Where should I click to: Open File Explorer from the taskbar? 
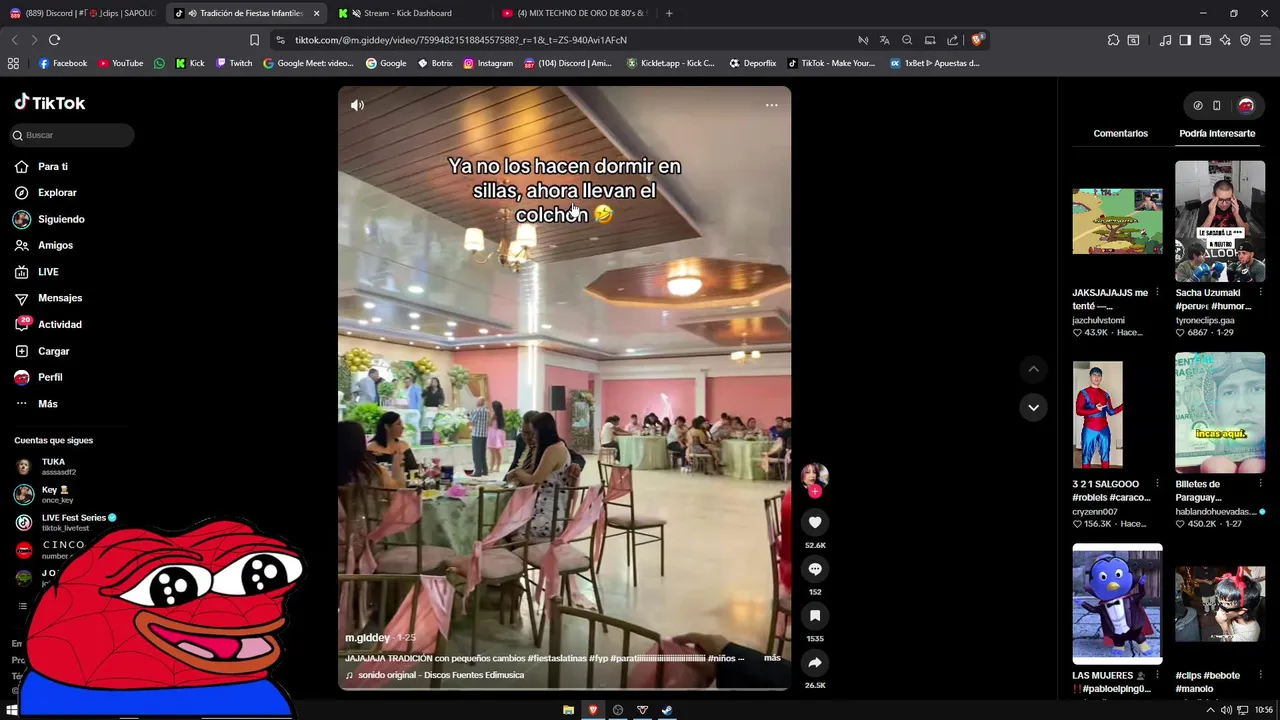568,710
